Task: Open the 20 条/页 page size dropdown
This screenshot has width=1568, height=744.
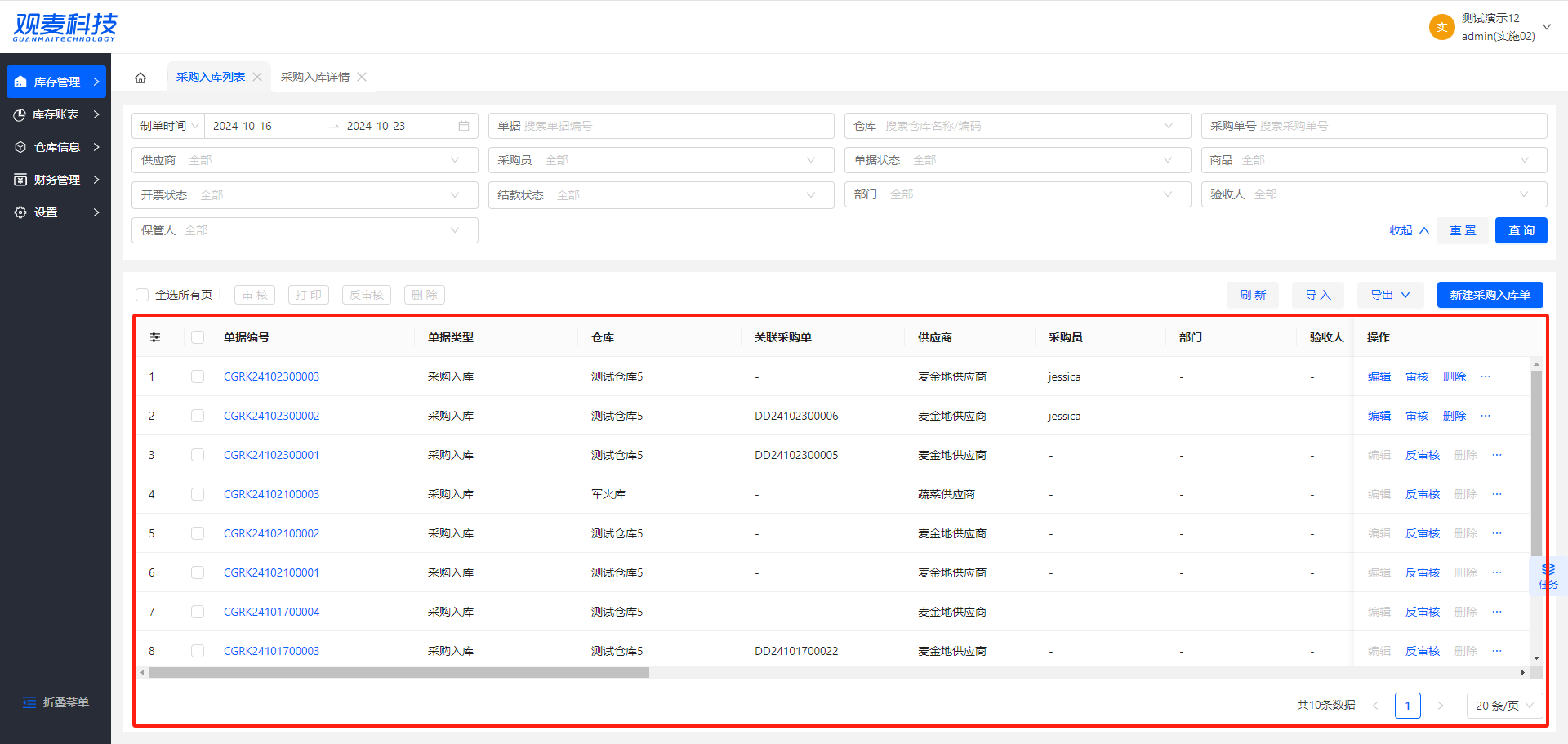Action: coord(1505,706)
